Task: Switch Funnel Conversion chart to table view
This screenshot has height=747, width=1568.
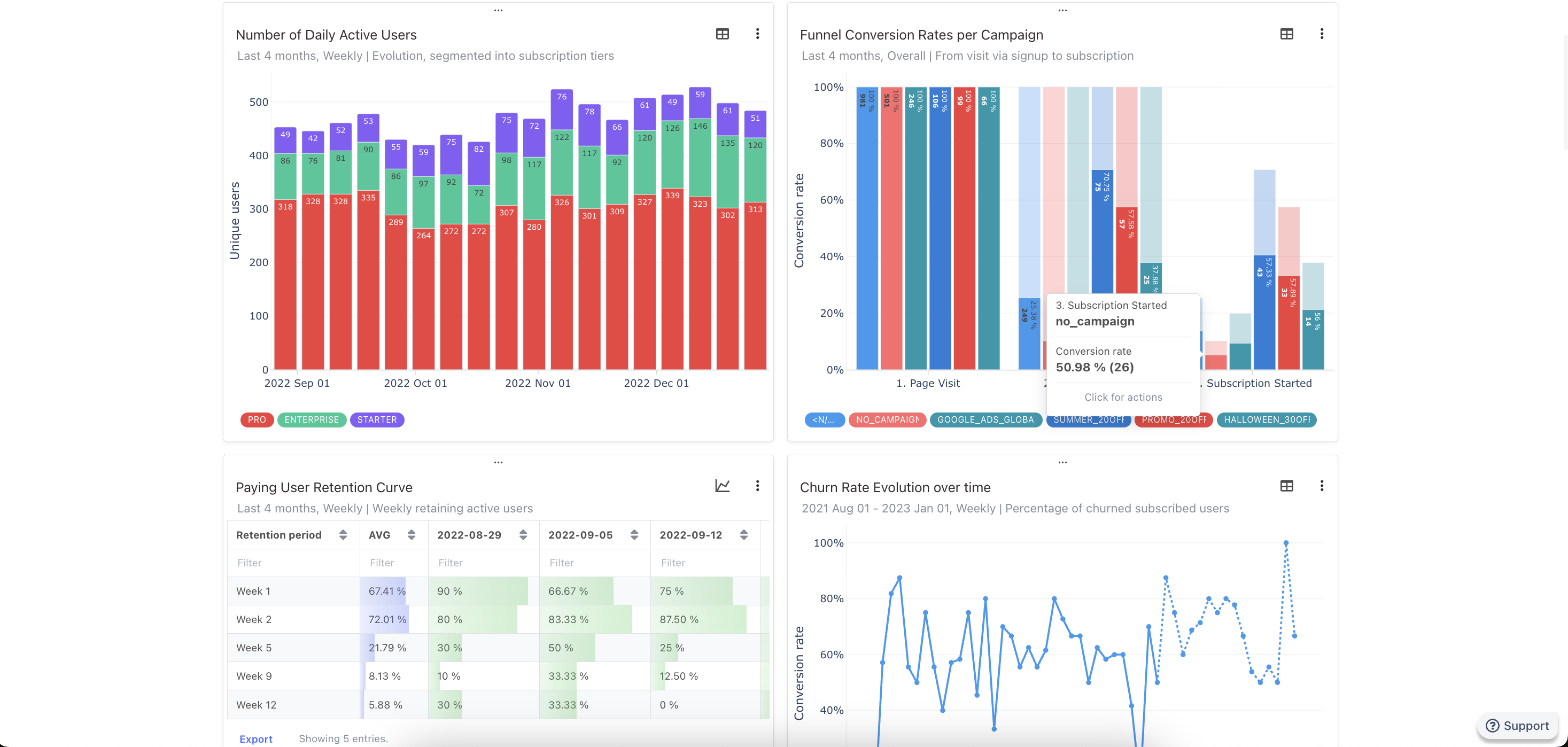Action: pyautogui.click(x=1286, y=34)
